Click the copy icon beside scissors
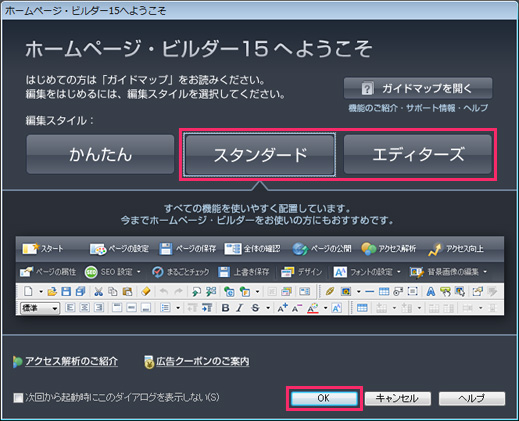The width and height of the screenshot is (519, 421). tap(113, 292)
